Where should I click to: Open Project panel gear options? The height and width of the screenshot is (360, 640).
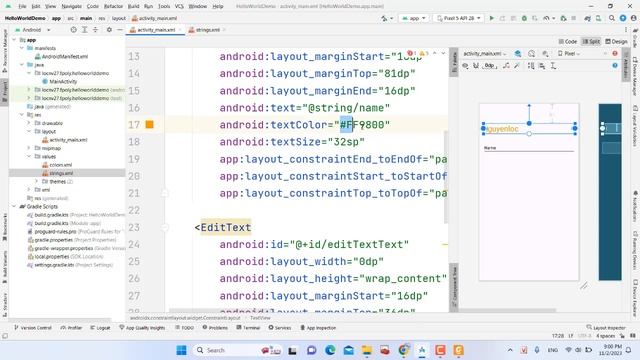pos(109,30)
